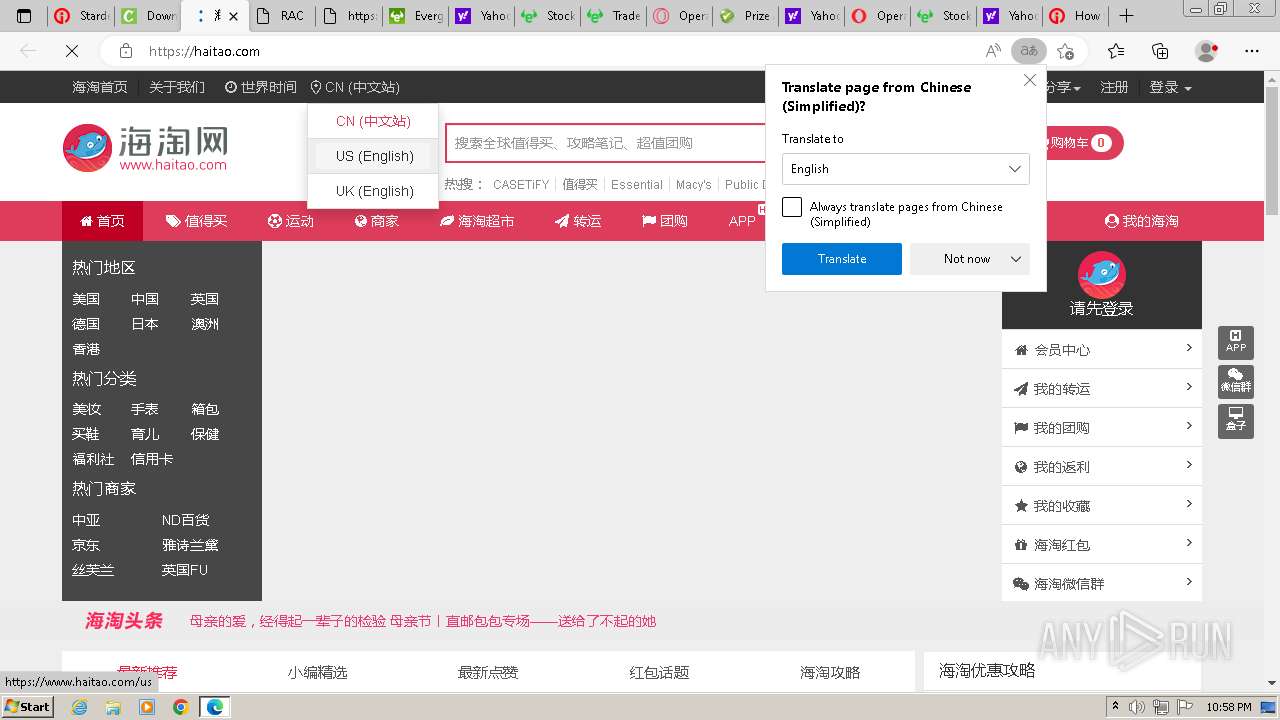Open the 转运 nav tab
1280x720 pixels.
click(578, 221)
